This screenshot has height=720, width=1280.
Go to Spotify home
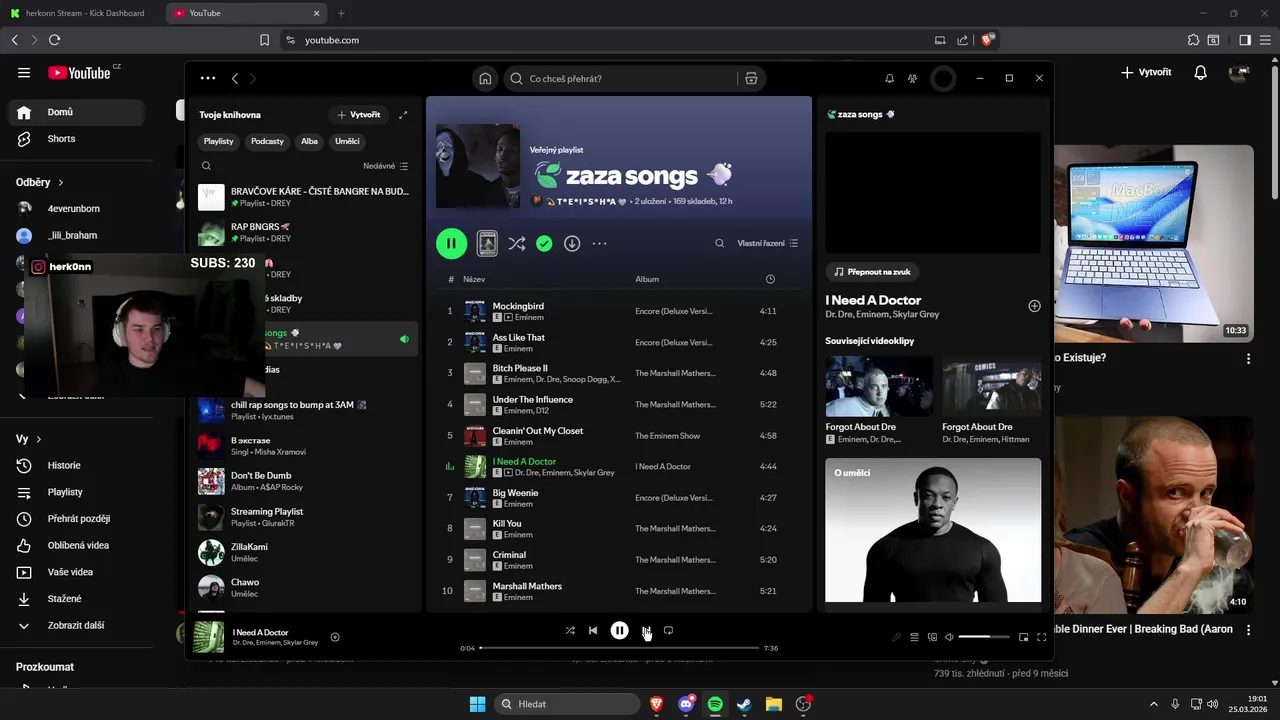(485, 78)
